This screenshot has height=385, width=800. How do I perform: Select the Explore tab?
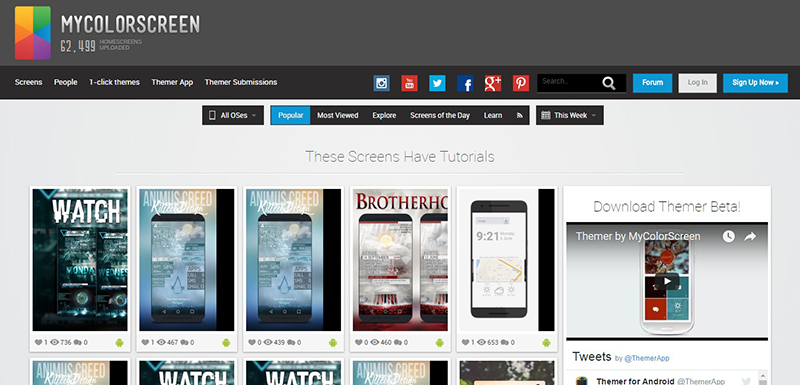pos(384,115)
